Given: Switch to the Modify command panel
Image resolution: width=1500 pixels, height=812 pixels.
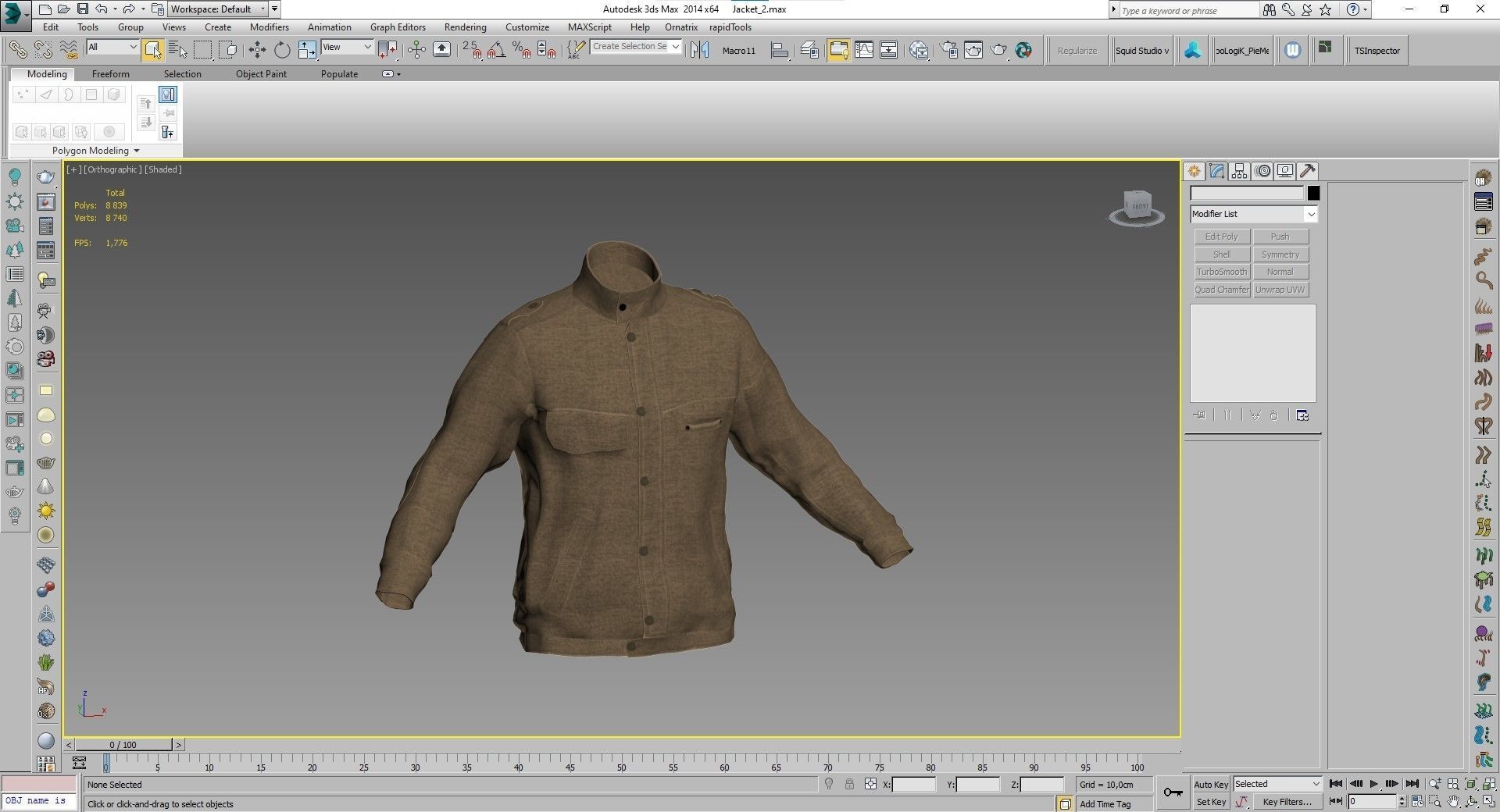Looking at the screenshot, I should coord(1216,171).
